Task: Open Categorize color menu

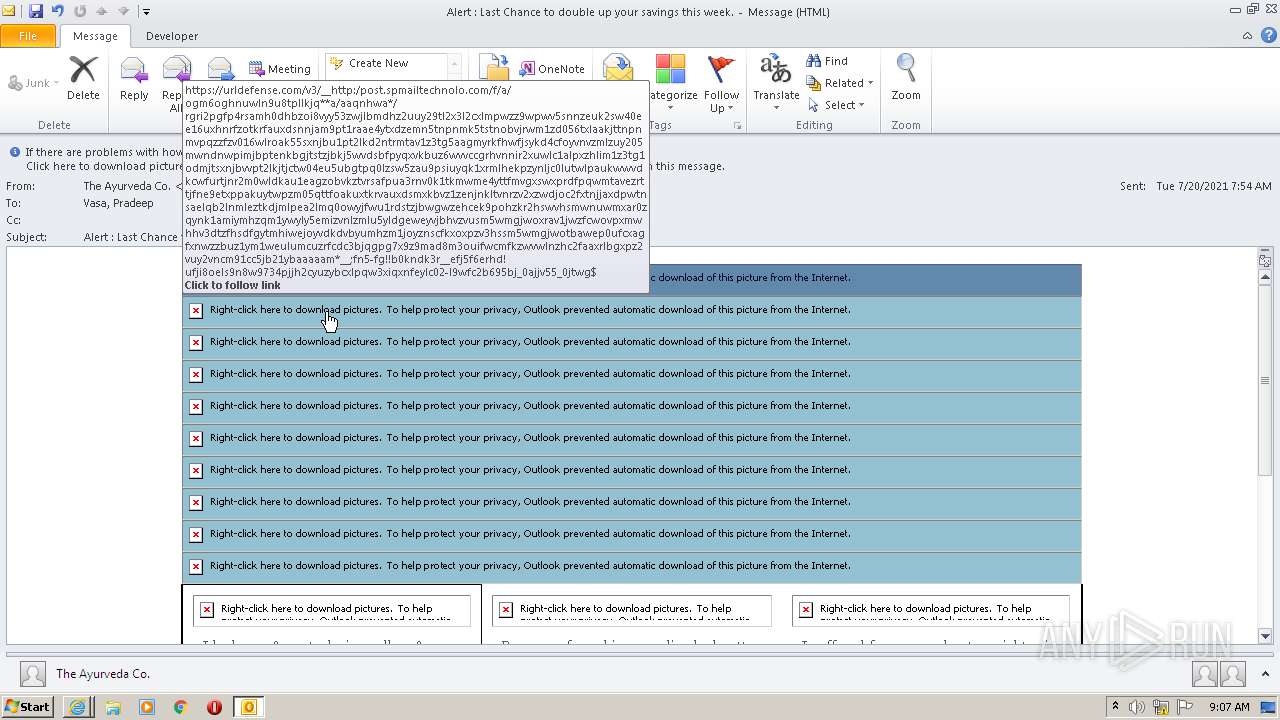Action: click(x=672, y=80)
